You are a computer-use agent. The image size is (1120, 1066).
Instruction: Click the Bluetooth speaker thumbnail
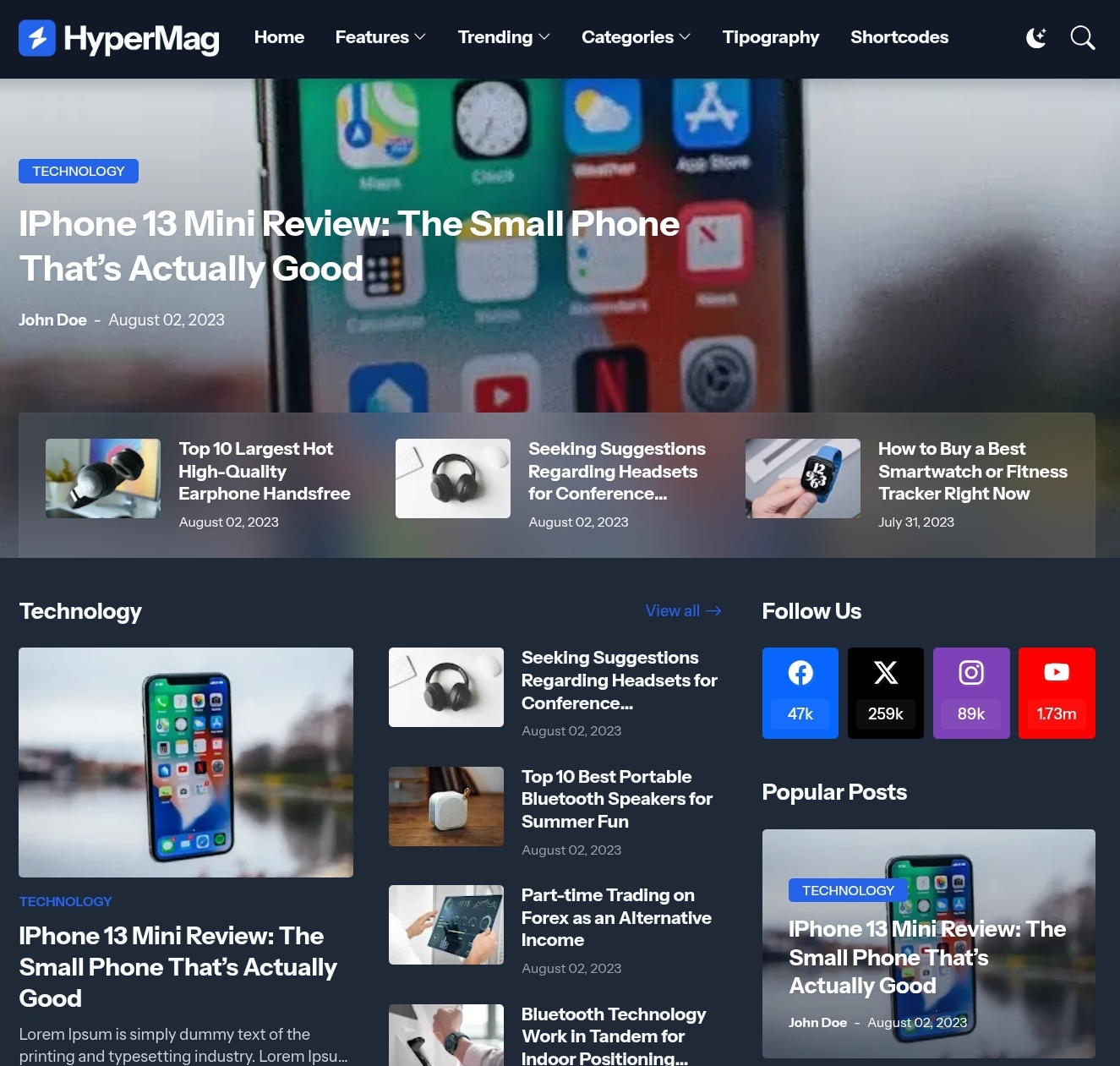(446, 806)
